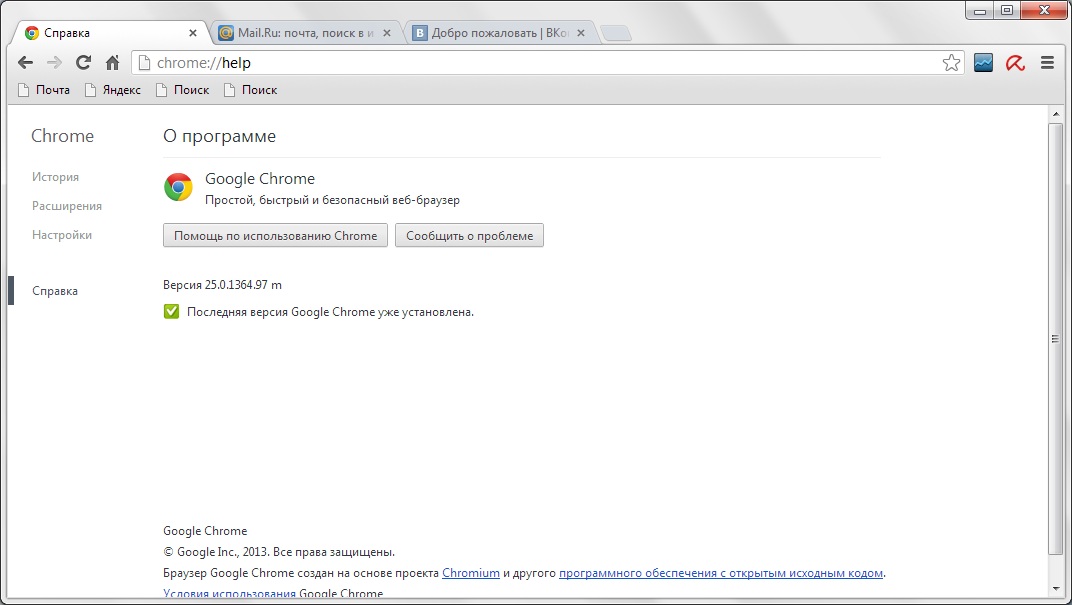1072x605 pixels.
Task: Open История in the sidebar
Action: point(55,177)
